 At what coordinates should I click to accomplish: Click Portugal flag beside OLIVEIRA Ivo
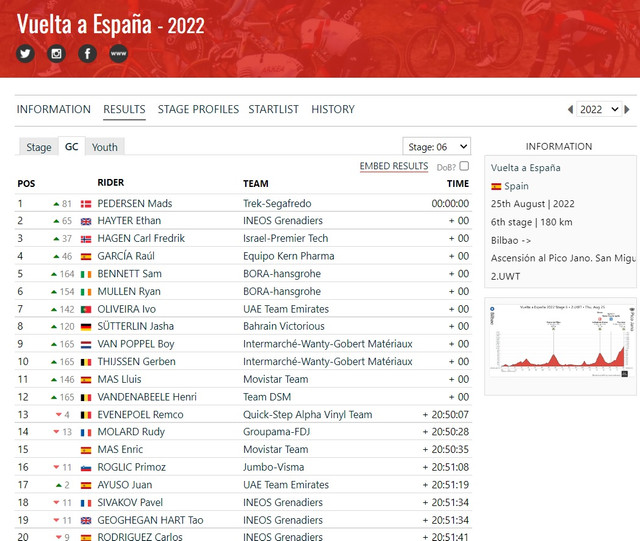(86, 309)
